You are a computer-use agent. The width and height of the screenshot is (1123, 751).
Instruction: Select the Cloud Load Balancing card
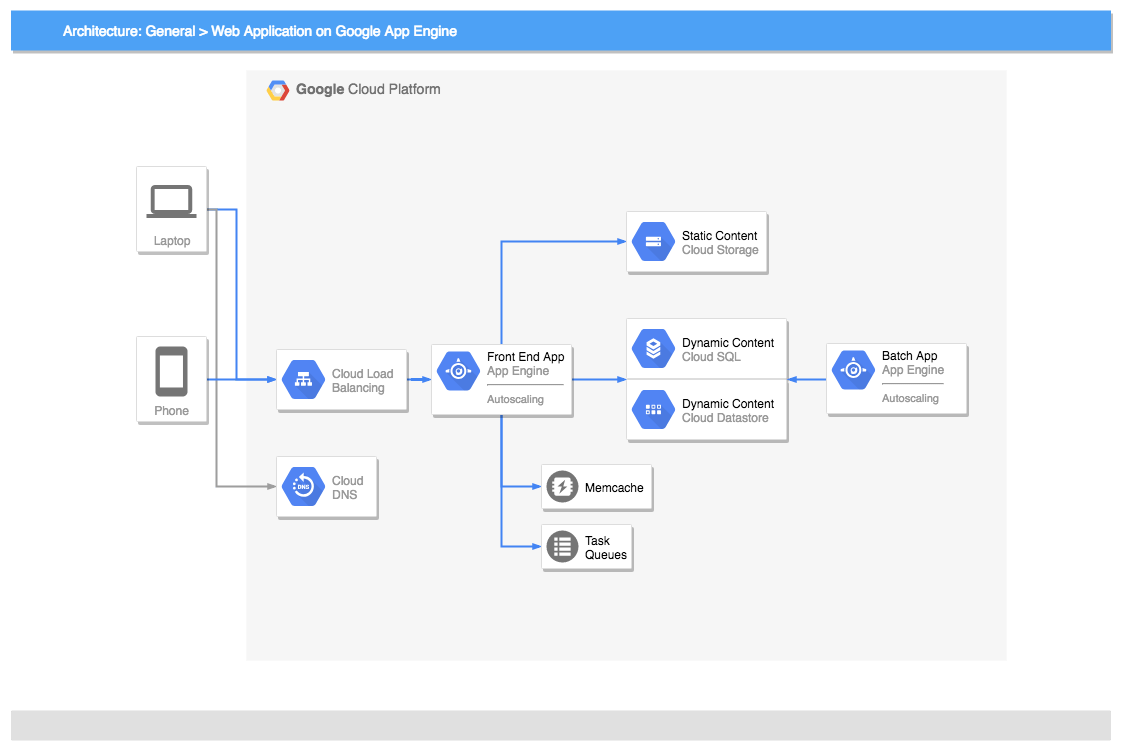[341, 380]
